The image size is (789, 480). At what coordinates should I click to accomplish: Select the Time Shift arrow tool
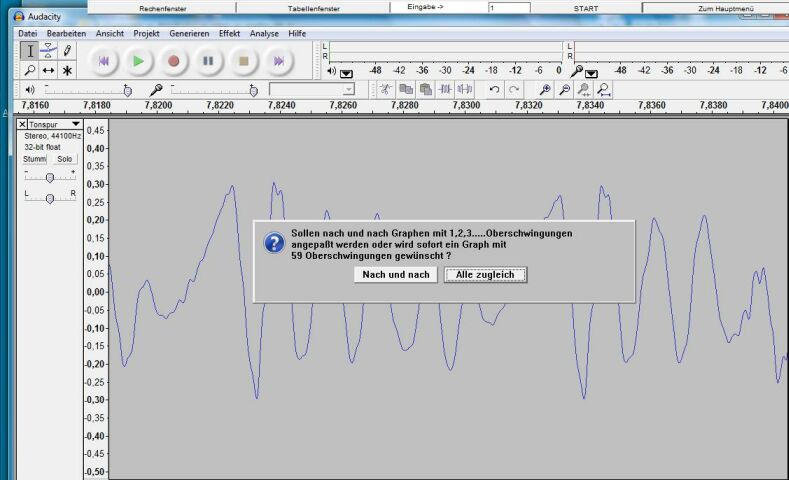48,70
